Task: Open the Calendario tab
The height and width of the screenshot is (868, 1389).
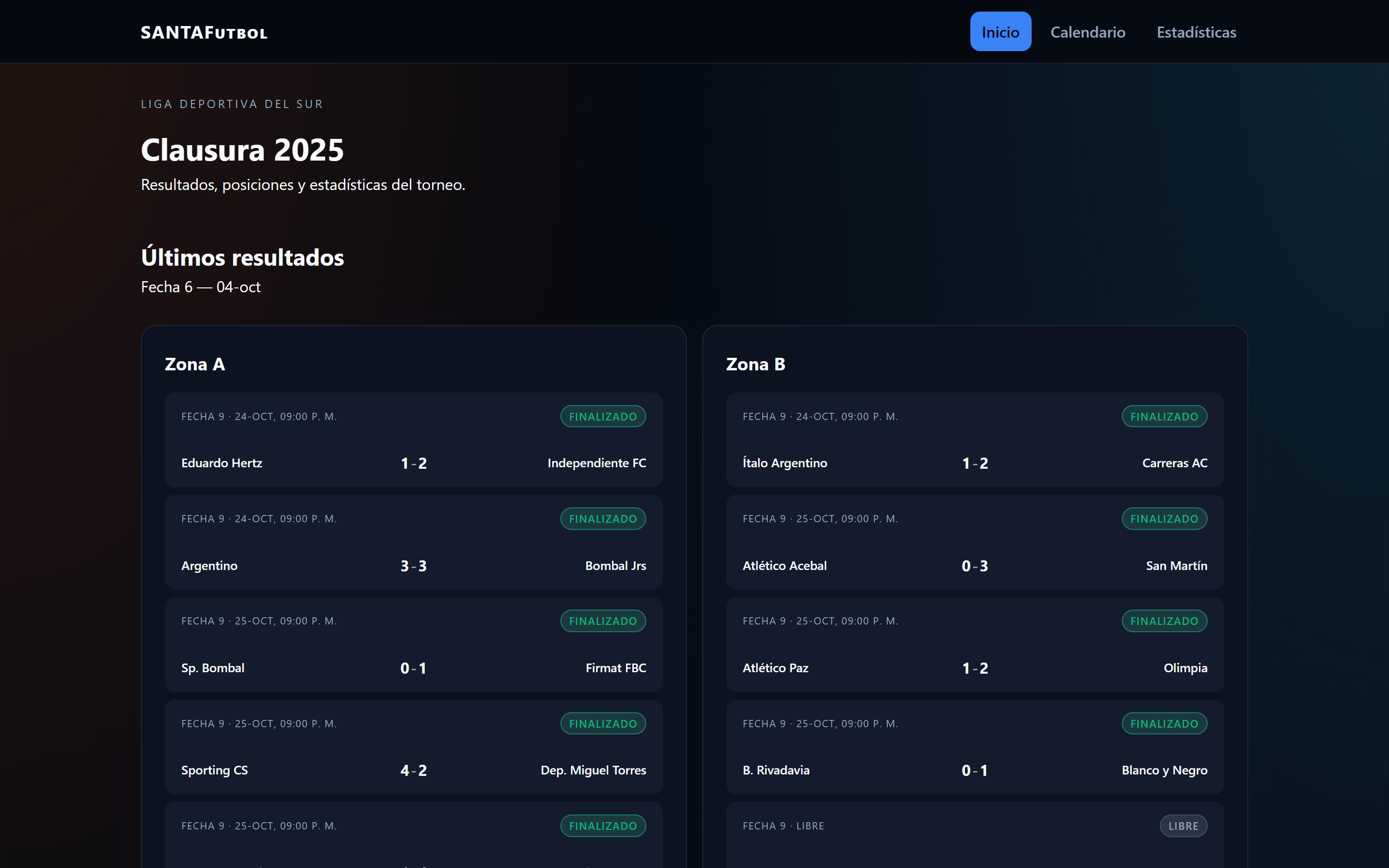Action: coord(1087,32)
